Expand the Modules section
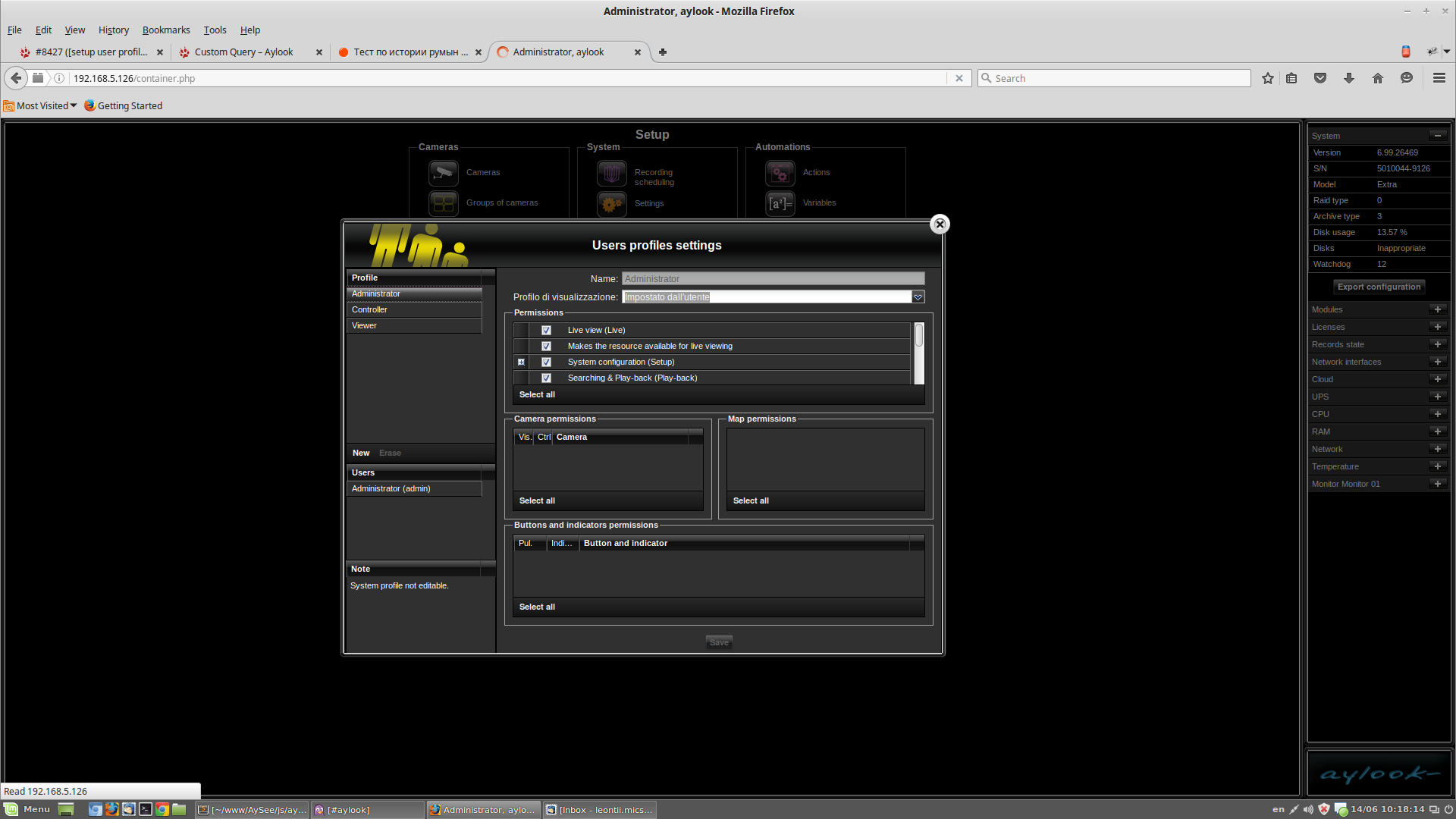The image size is (1456, 819). coord(1438,309)
